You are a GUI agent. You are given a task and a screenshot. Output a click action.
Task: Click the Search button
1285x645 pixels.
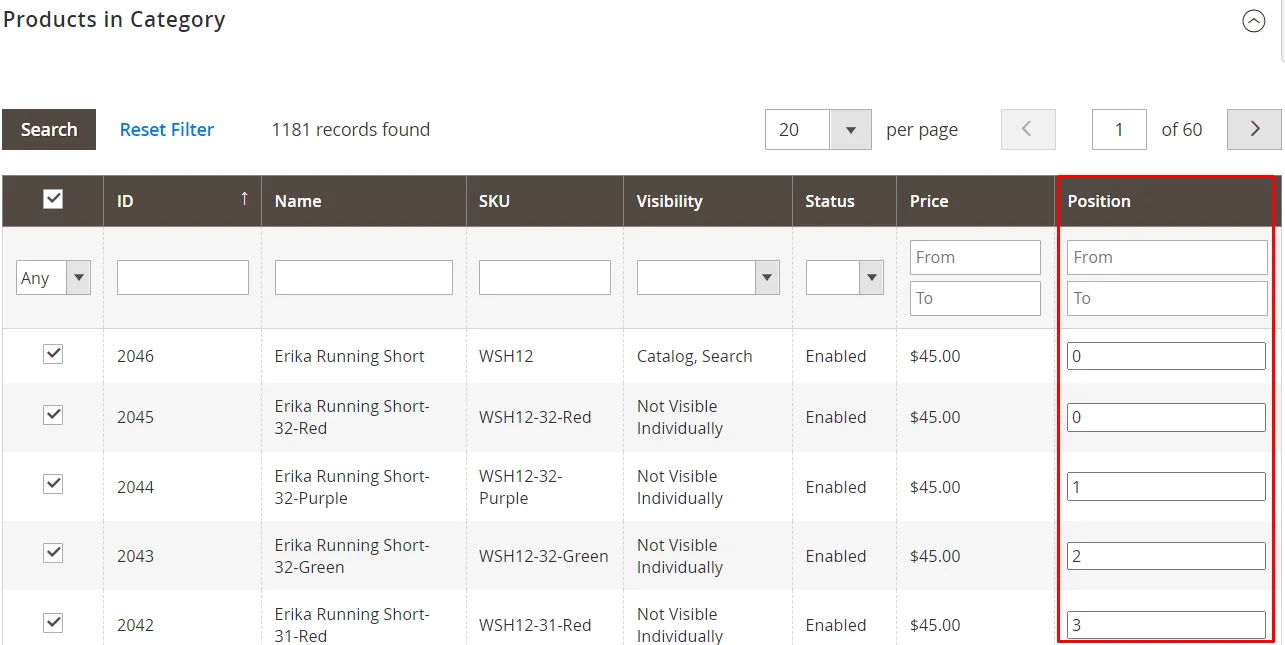point(49,130)
